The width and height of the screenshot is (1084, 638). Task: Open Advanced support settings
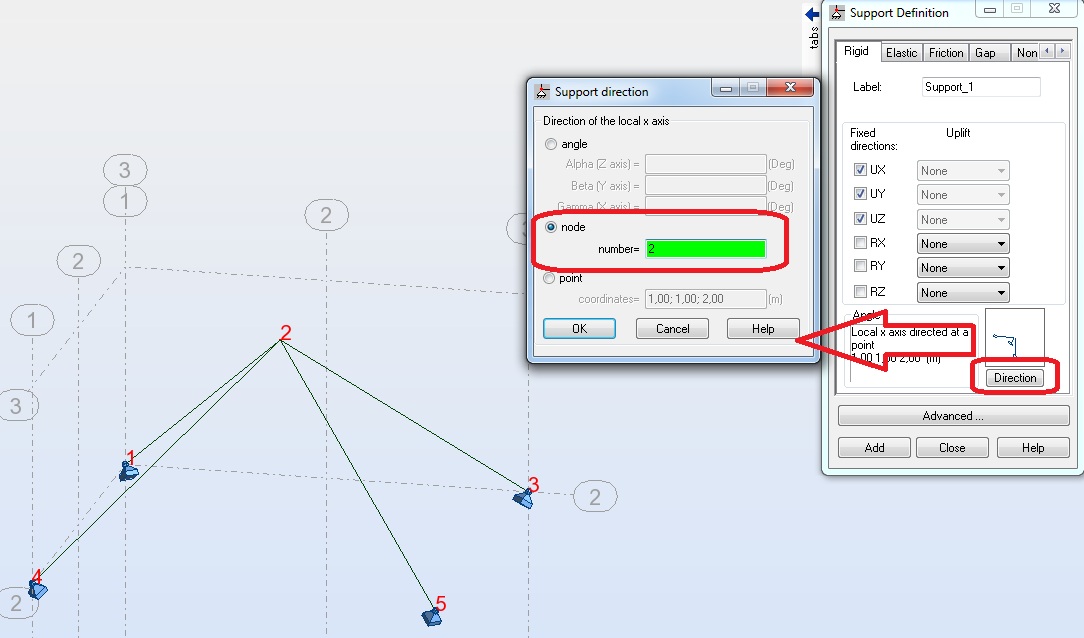[953, 416]
